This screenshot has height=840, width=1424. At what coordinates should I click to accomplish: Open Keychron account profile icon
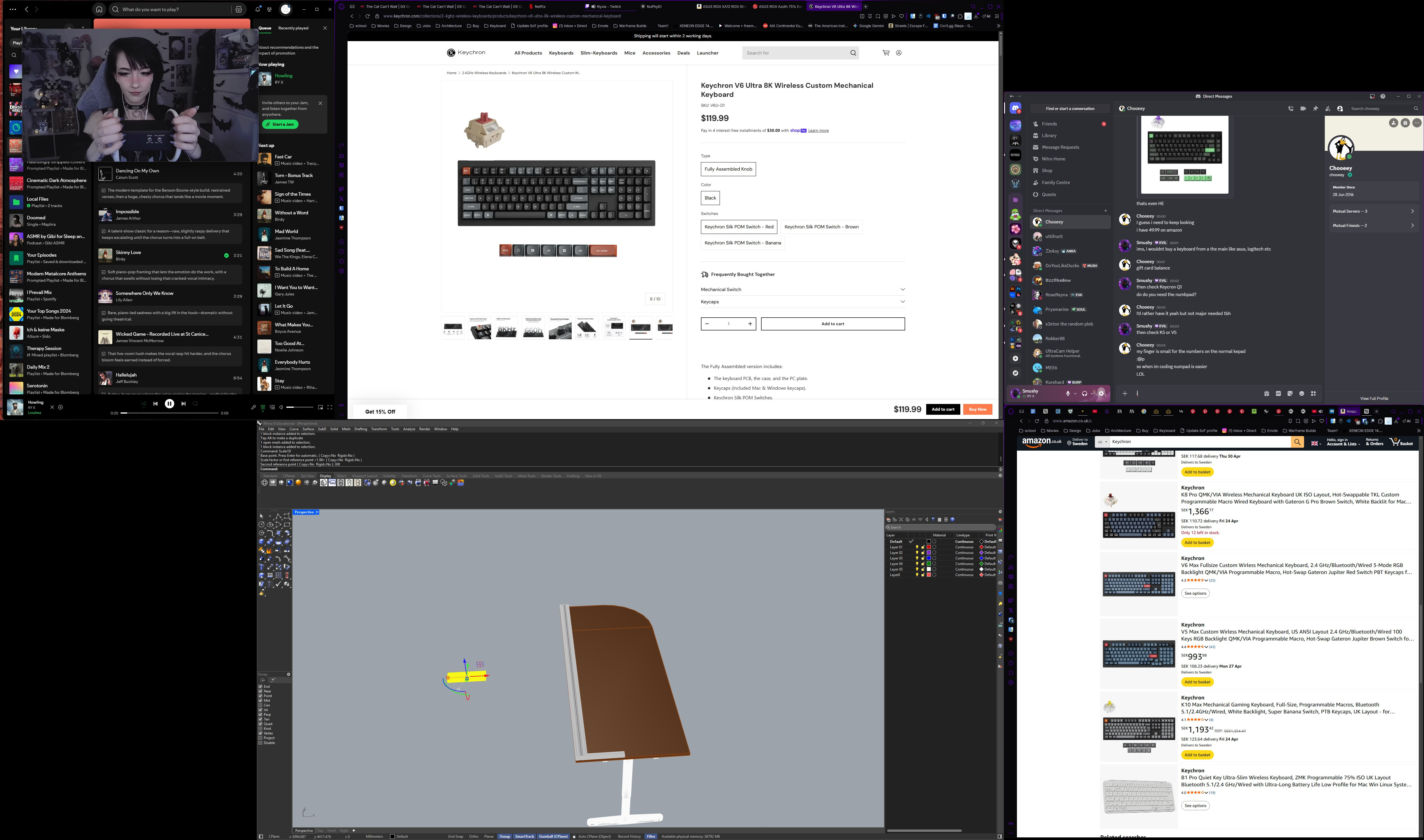898,52
